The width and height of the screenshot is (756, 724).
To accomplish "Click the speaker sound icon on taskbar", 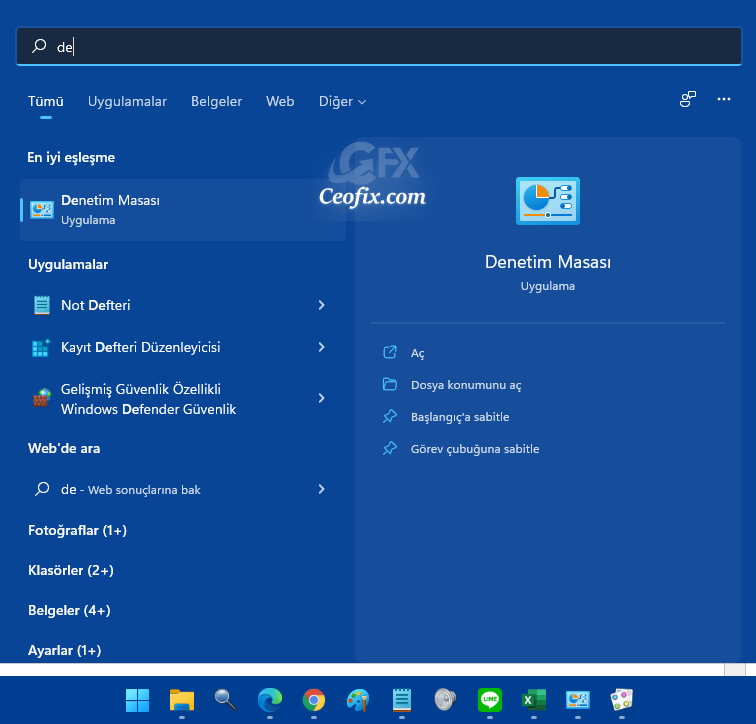I will pos(445,700).
